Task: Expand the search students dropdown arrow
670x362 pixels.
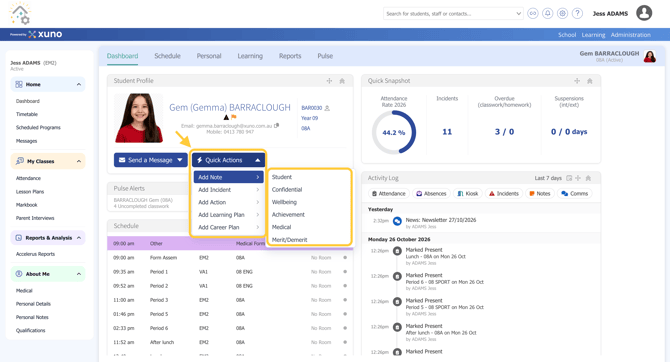Action: (x=518, y=14)
